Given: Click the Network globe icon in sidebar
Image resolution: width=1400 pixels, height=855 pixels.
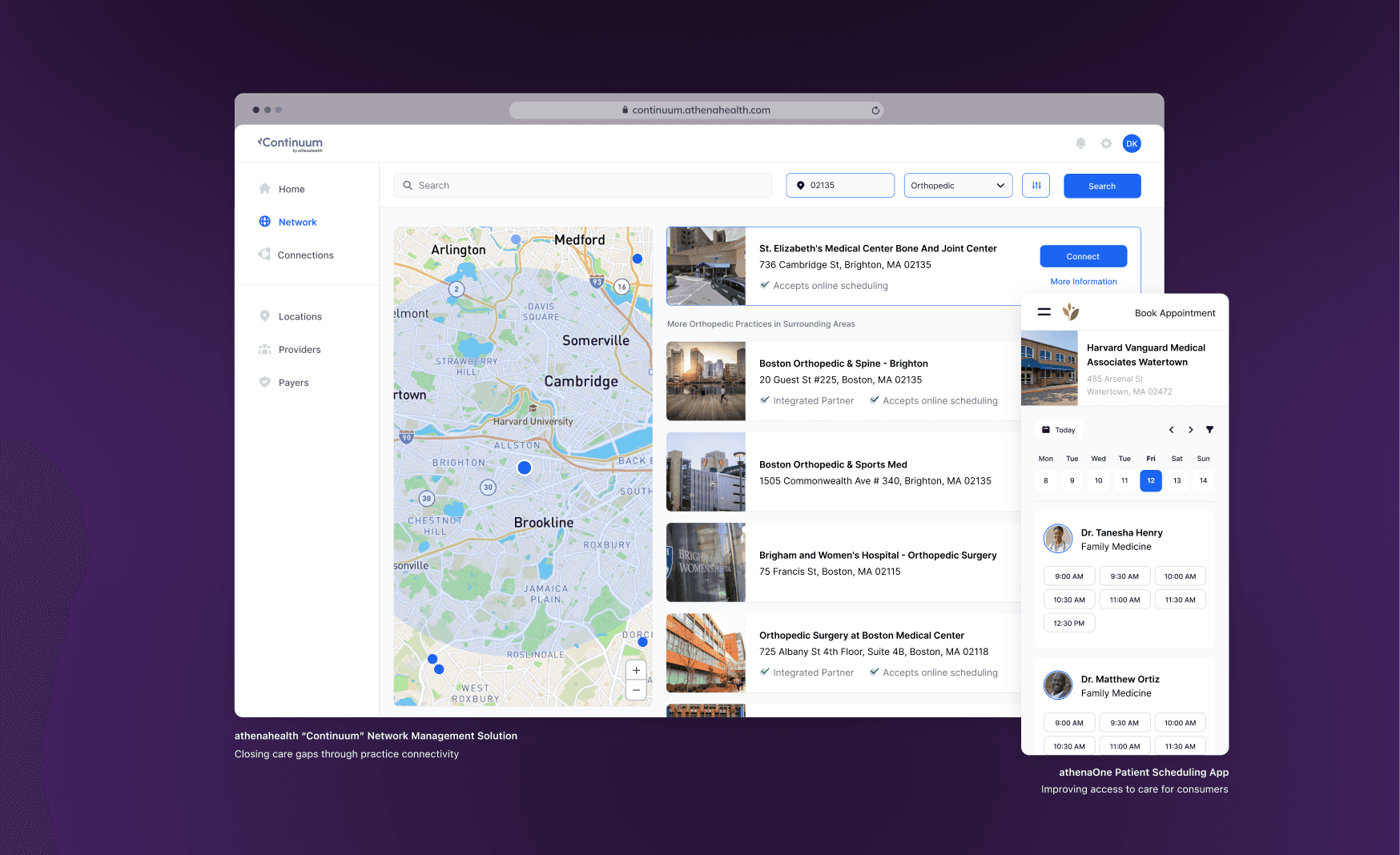Looking at the screenshot, I should pos(265,222).
